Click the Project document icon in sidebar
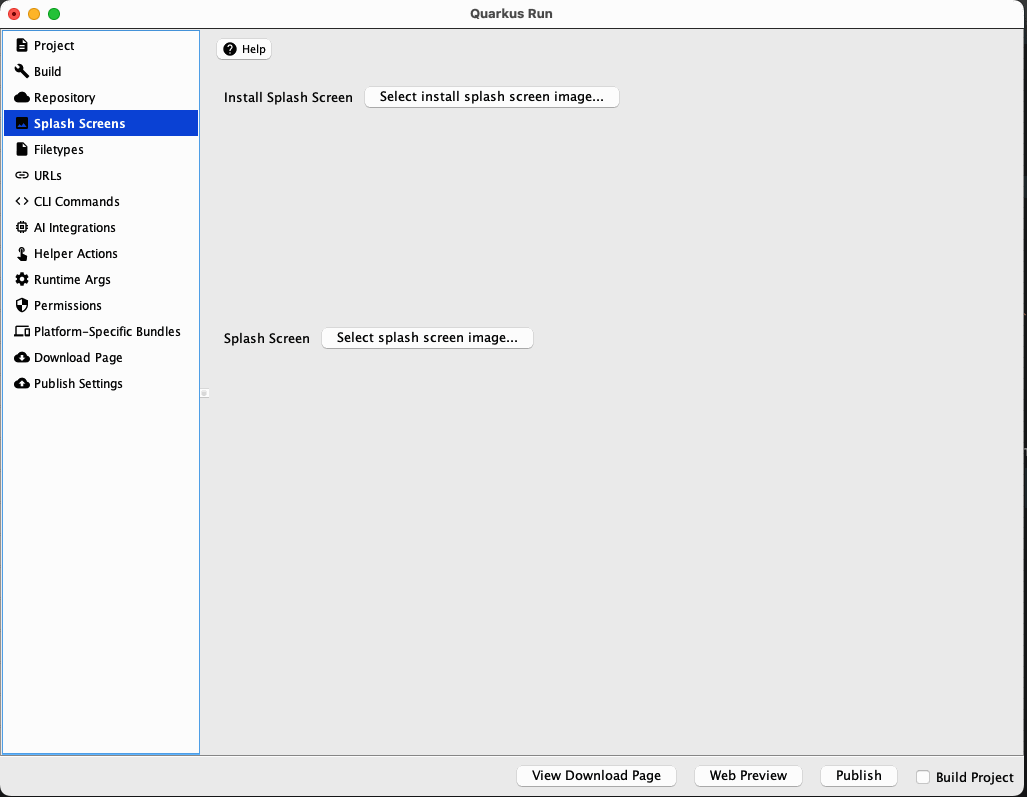Image resolution: width=1027 pixels, height=797 pixels. (22, 45)
